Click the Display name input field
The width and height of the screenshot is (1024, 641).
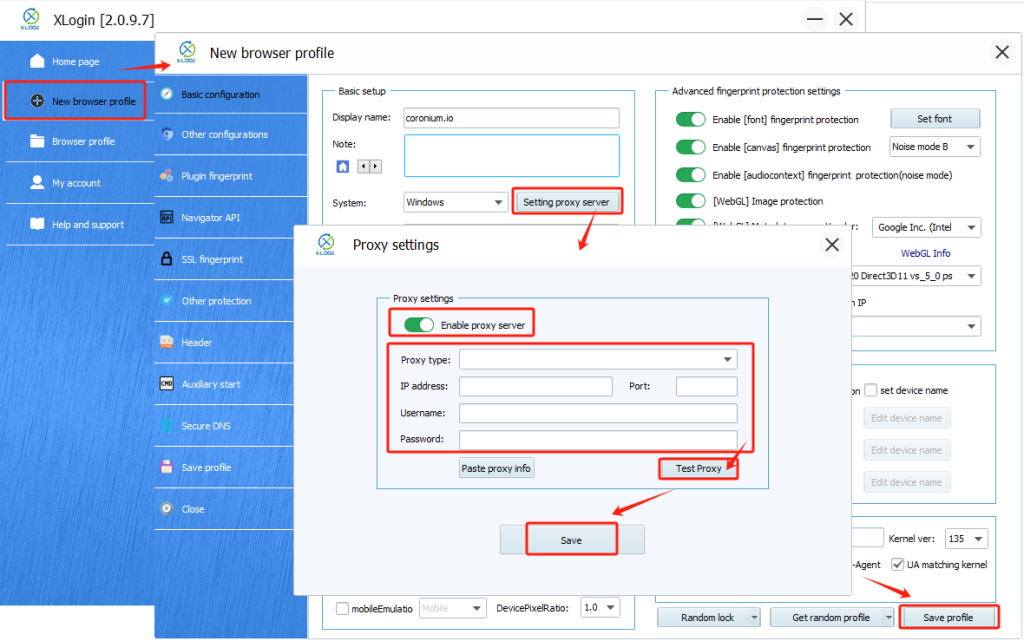tap(511, 117)
